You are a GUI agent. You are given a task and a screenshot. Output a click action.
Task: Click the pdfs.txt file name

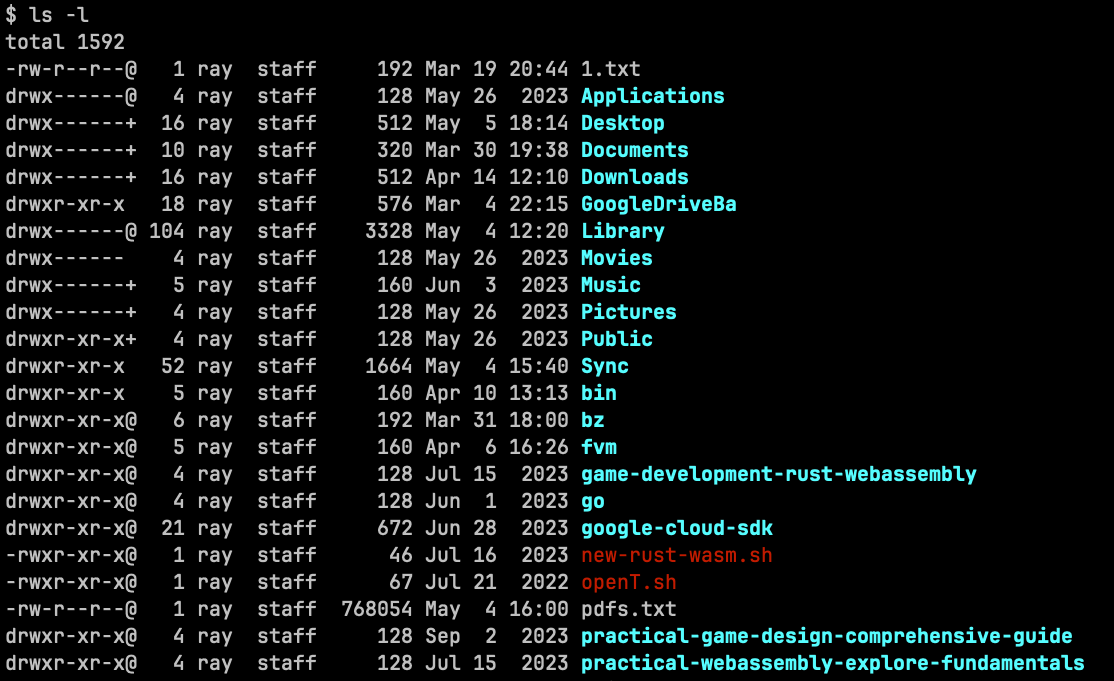(x=628, y=609)
